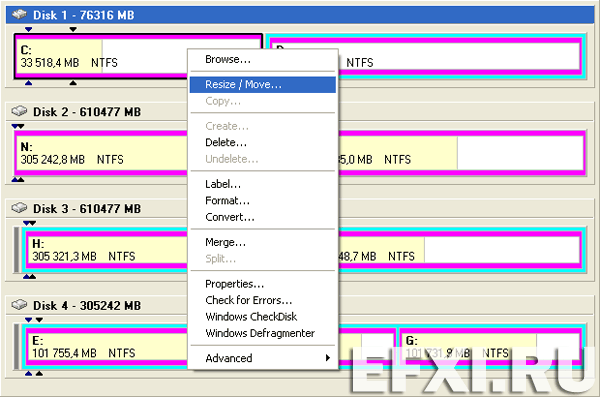Viewport: 600px width, 397px height.
Task: Select Resize / Move... menu entry
Action: 262,84
